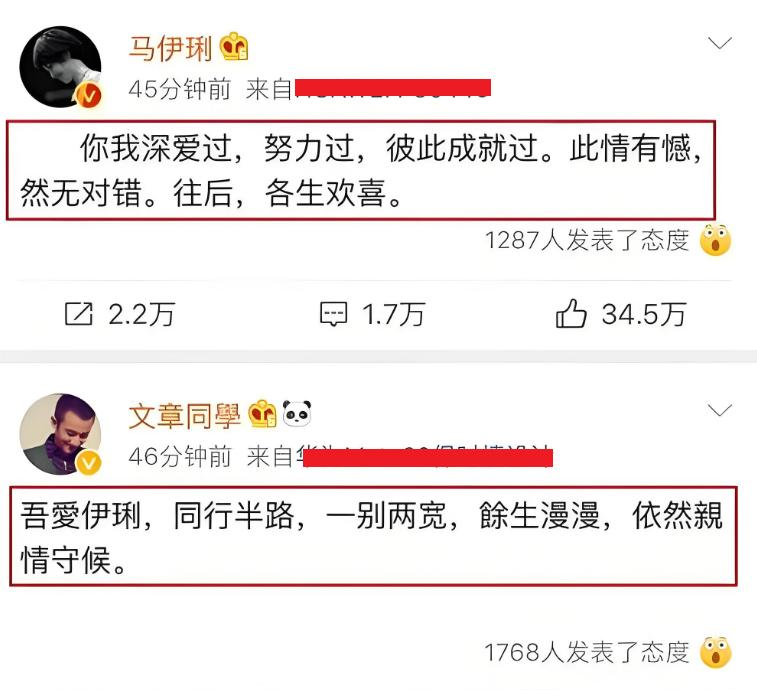Click surprised emoji next to 1768人发表了态度
Viewport: 757px width, 690px height.
click(716, 652)
